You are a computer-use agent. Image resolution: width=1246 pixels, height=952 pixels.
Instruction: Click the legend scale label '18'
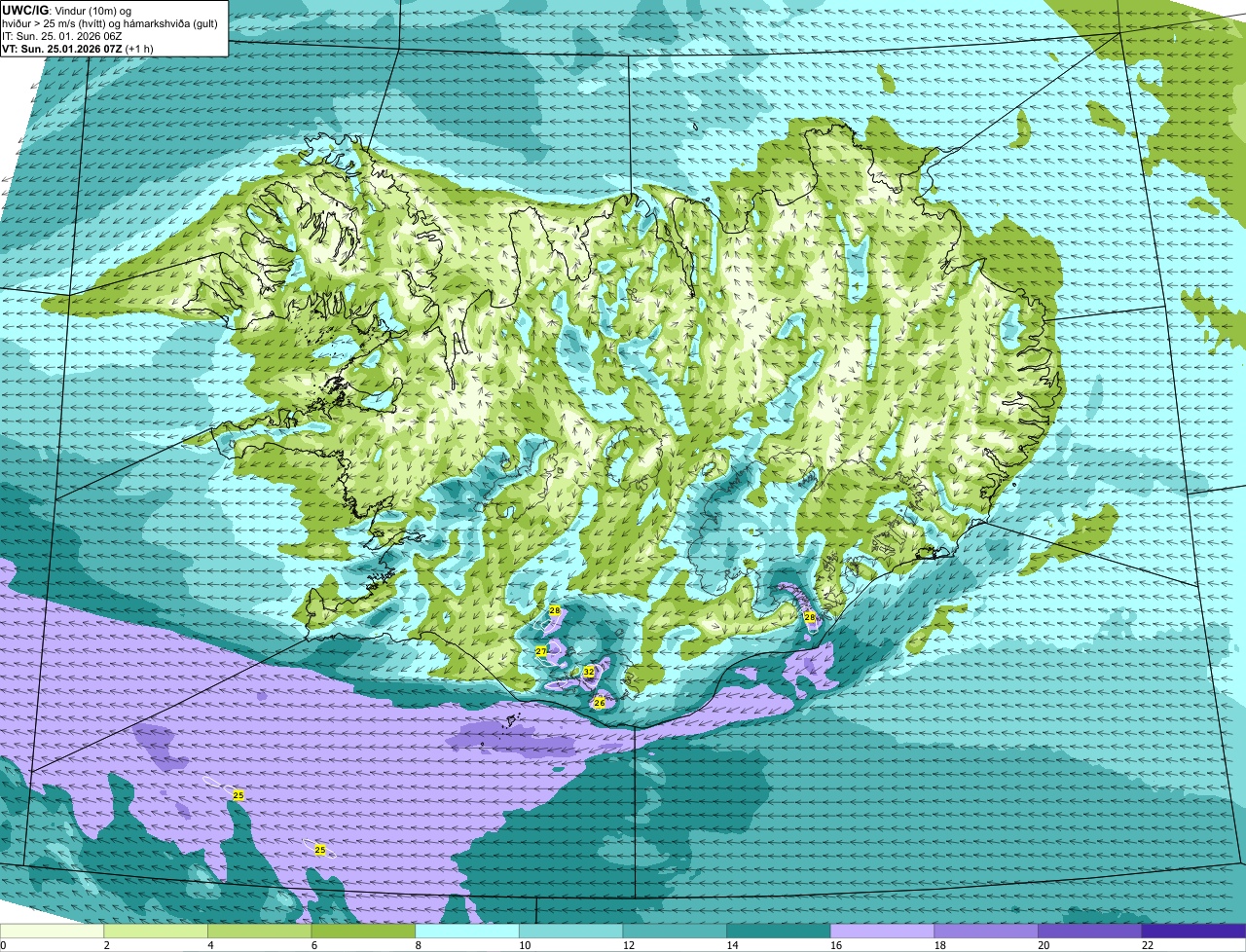939,945
